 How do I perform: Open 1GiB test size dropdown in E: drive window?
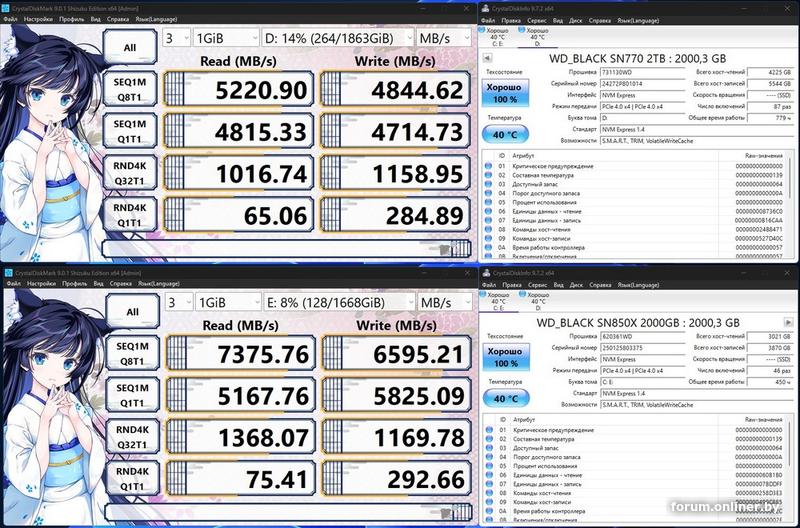(229, 303)
